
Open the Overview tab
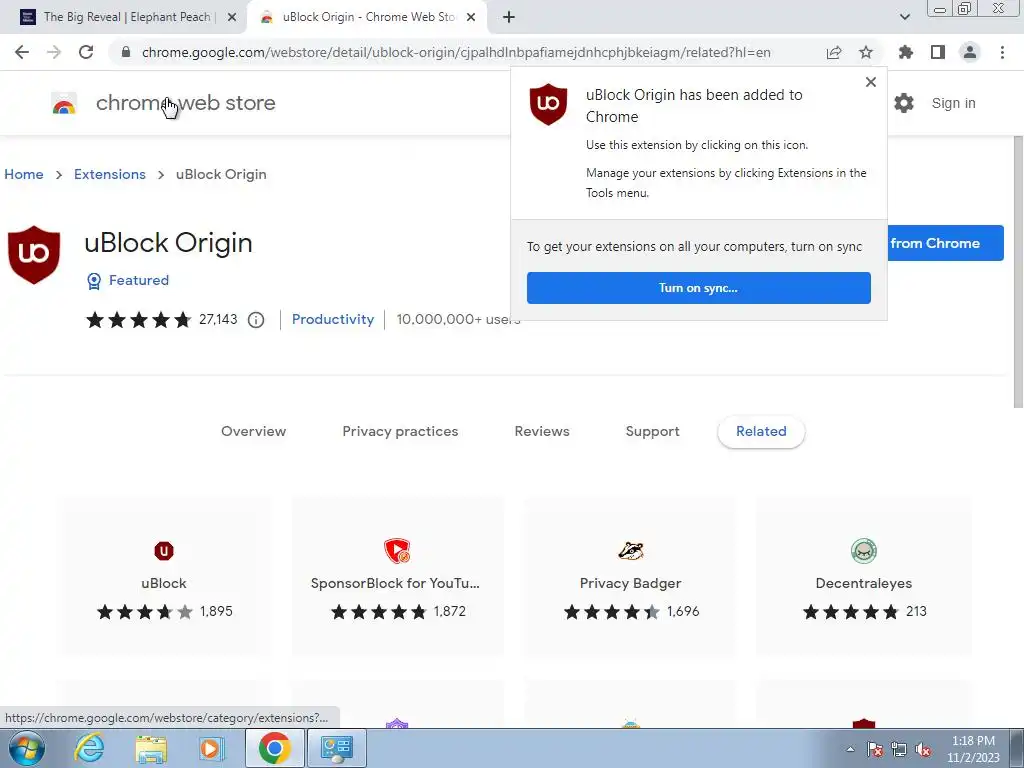(253, 431)
